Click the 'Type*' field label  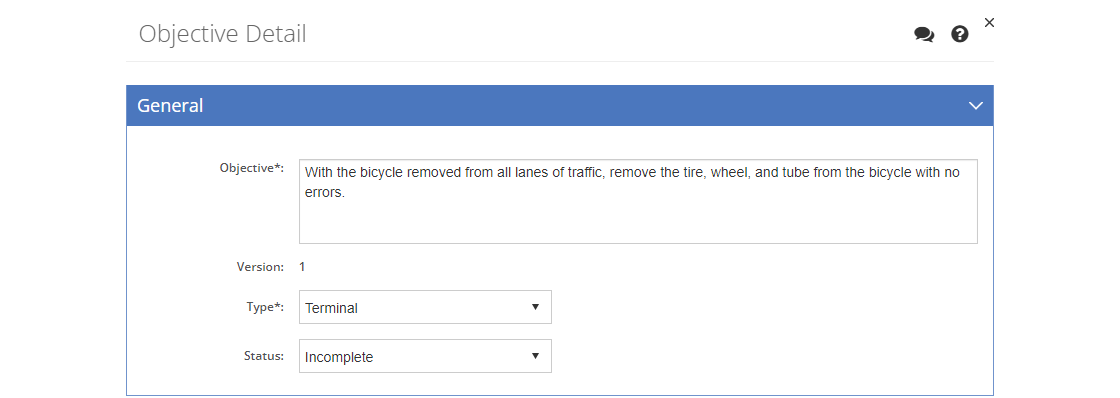265,307
